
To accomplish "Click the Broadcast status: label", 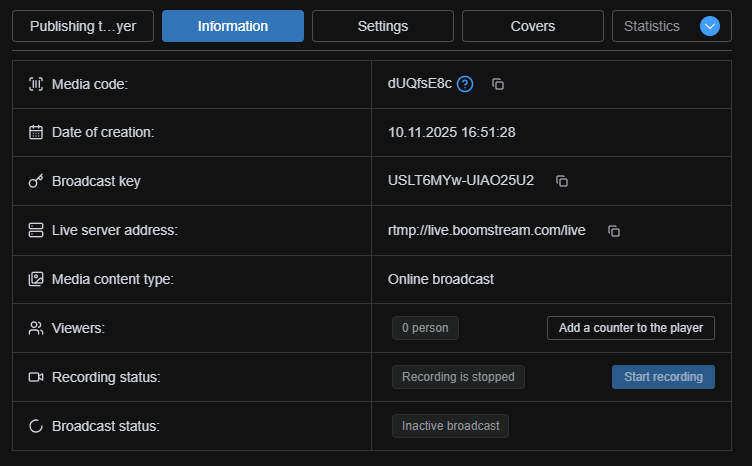I will coord(106,426).
